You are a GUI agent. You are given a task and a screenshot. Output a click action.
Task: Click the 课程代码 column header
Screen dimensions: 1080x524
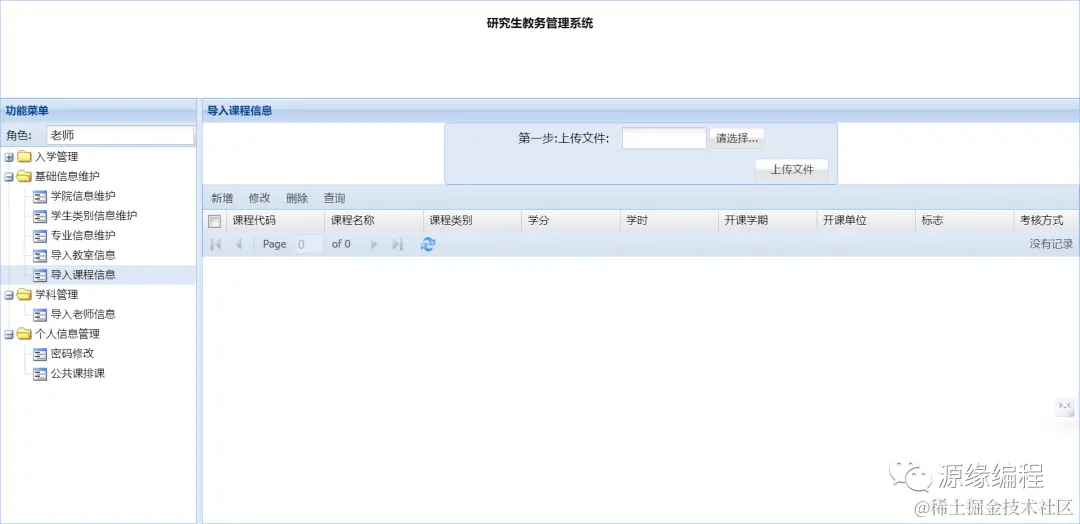(x=275, y=221)
